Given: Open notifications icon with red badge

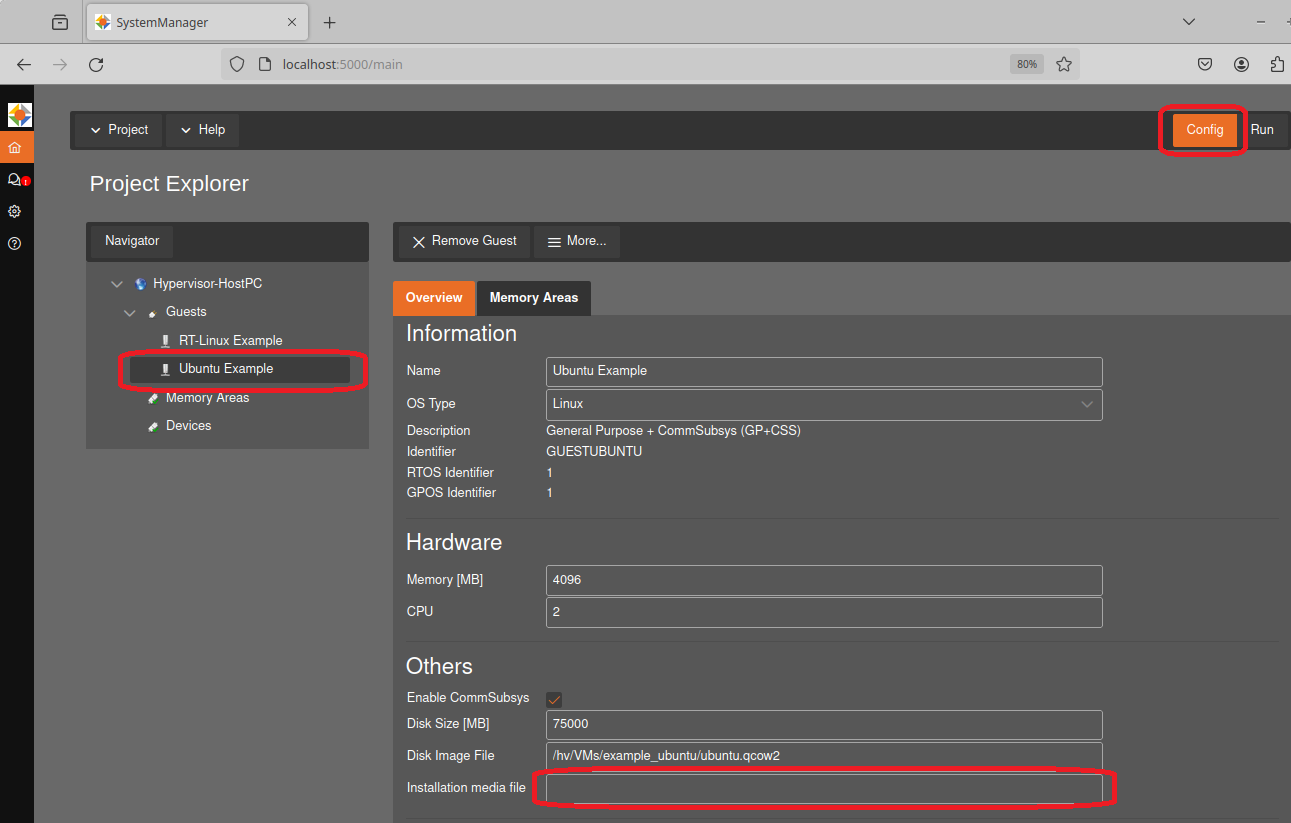Looking at the screenshot, I should (15, 180).
